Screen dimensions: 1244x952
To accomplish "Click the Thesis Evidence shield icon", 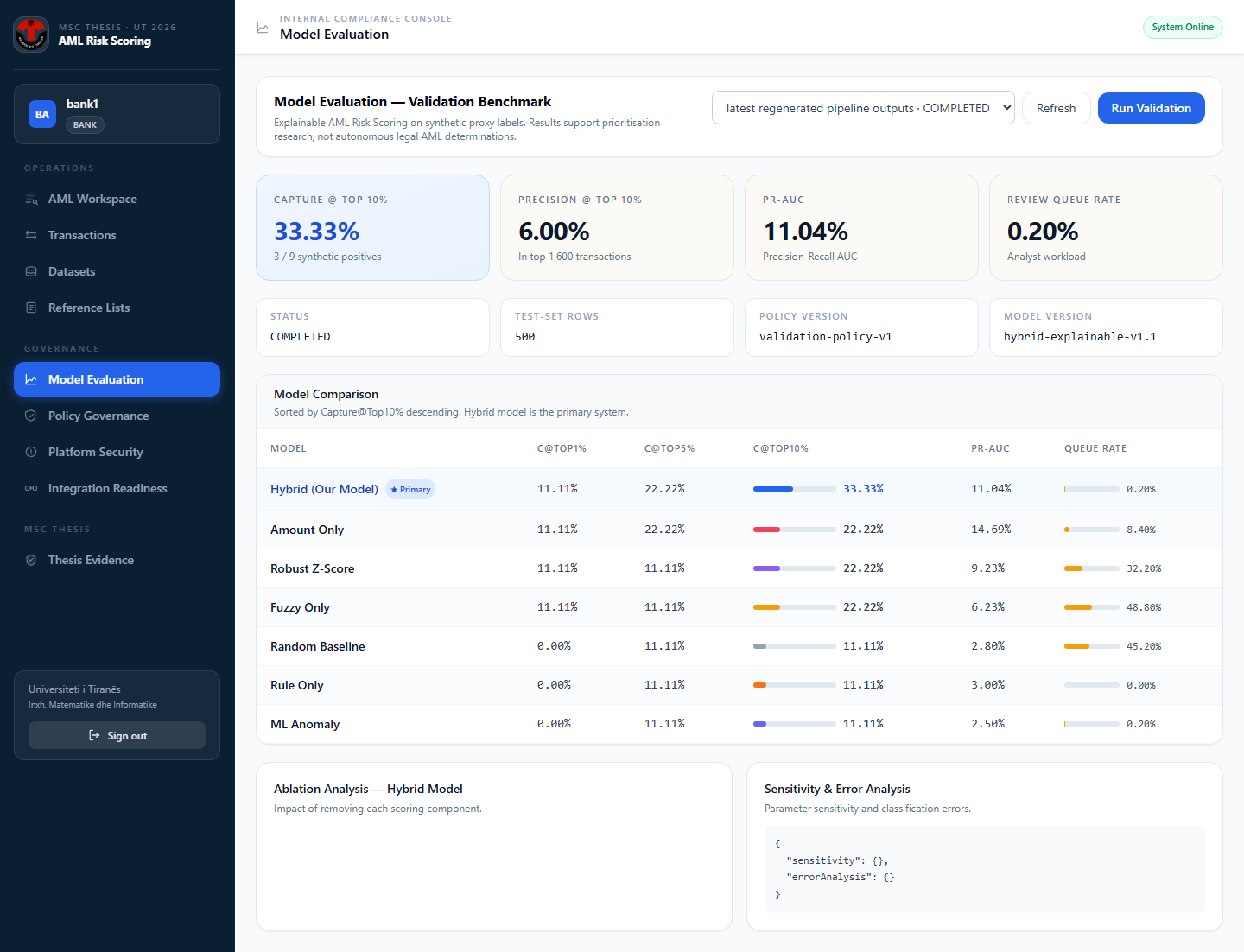I will 31,560.
